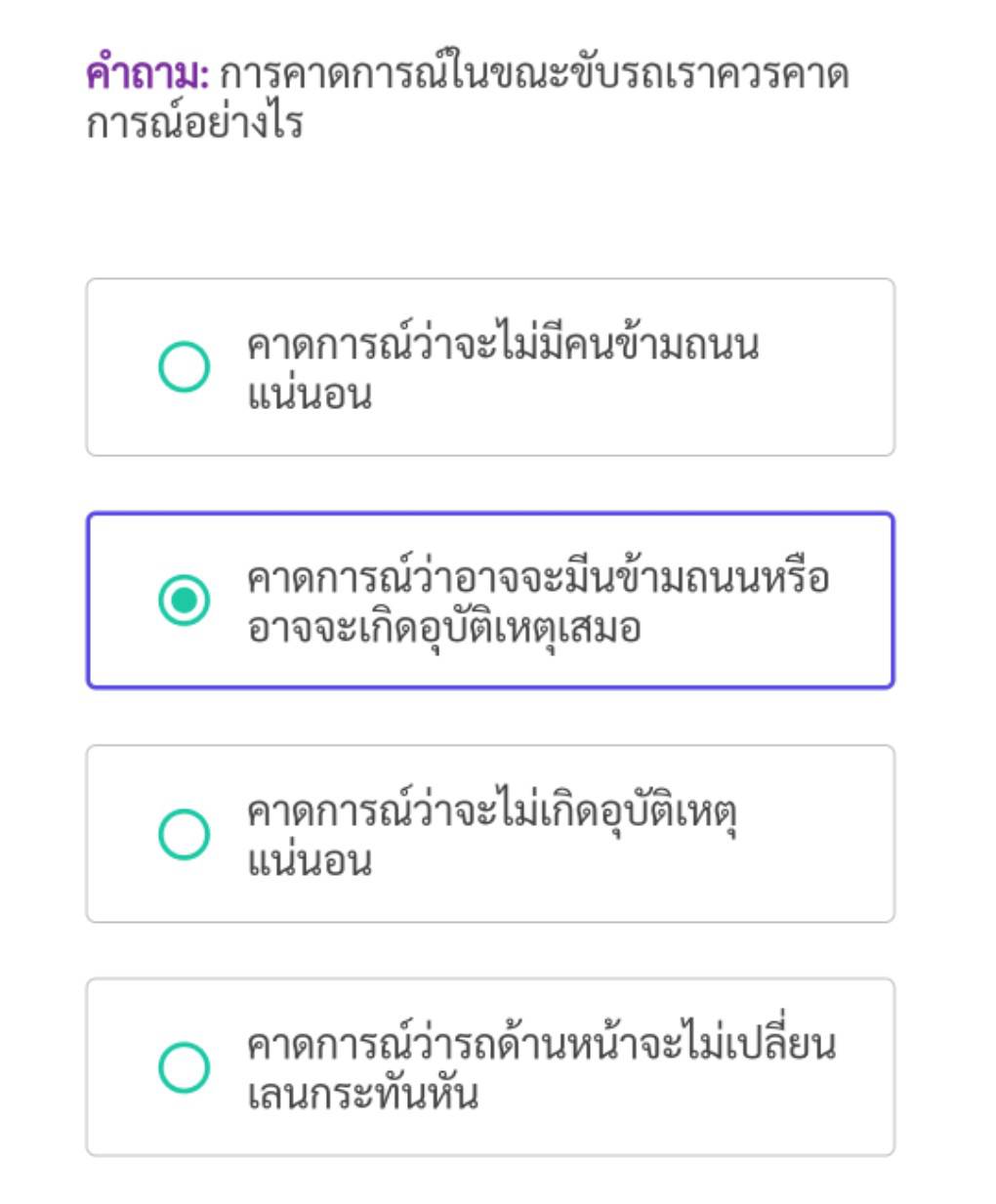The height and width of the screenshot is (1204, 996).
Task: Click the word 'แน่นอน' in first option
Action: click(310, 395)
